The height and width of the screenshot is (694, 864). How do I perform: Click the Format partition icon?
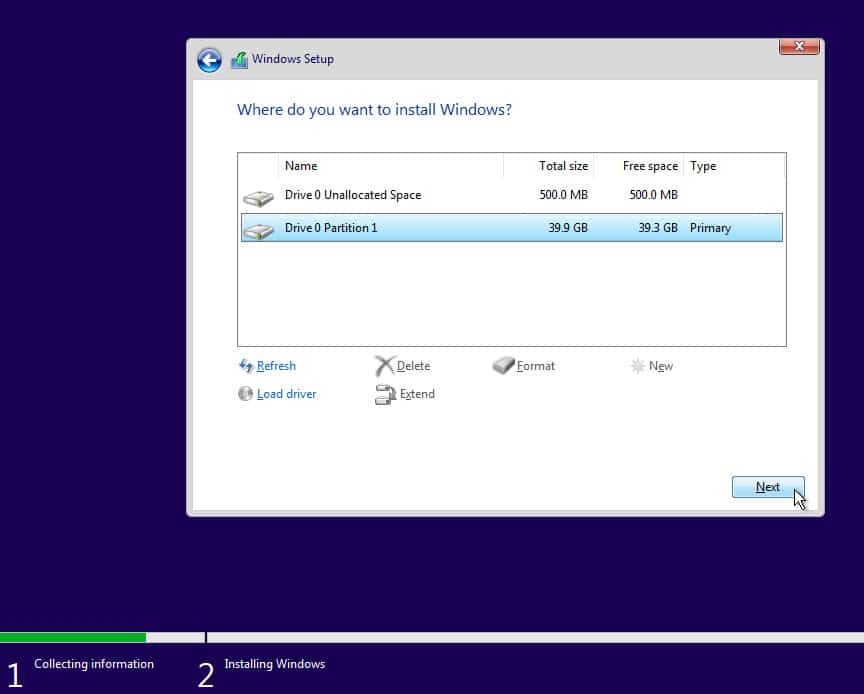(x=505, y=366)
